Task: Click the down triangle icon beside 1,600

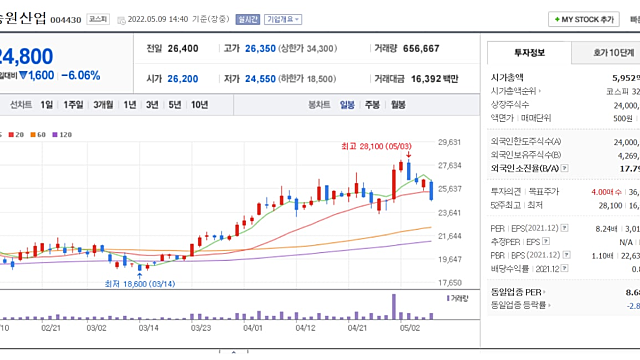Action: [23, 76]
